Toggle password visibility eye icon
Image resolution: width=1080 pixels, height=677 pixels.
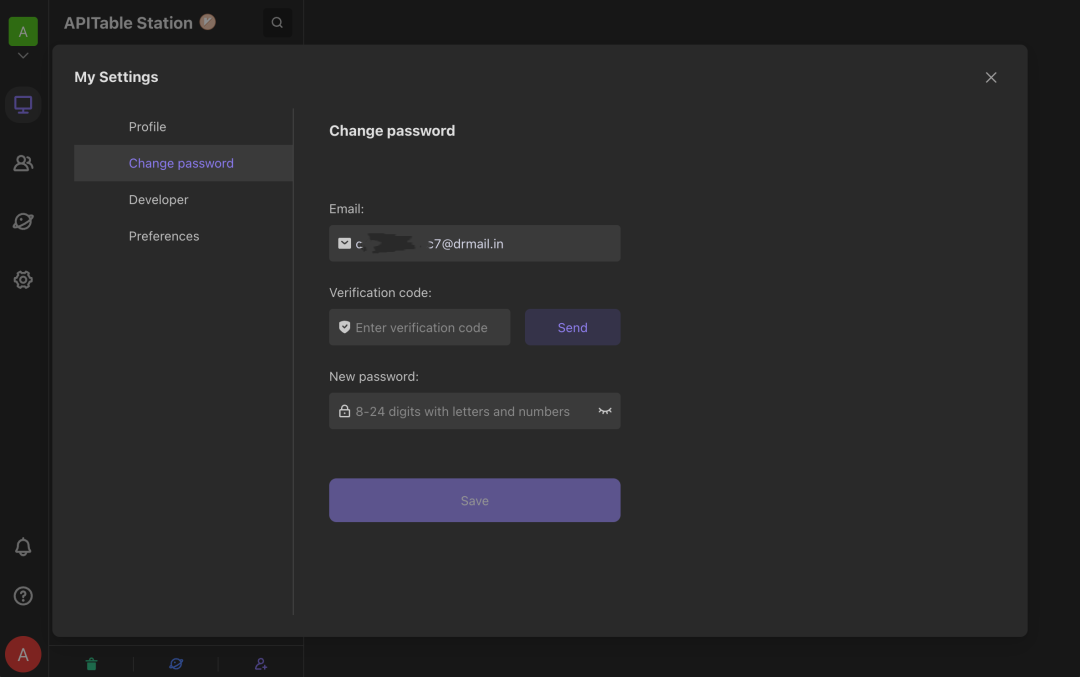605,411
